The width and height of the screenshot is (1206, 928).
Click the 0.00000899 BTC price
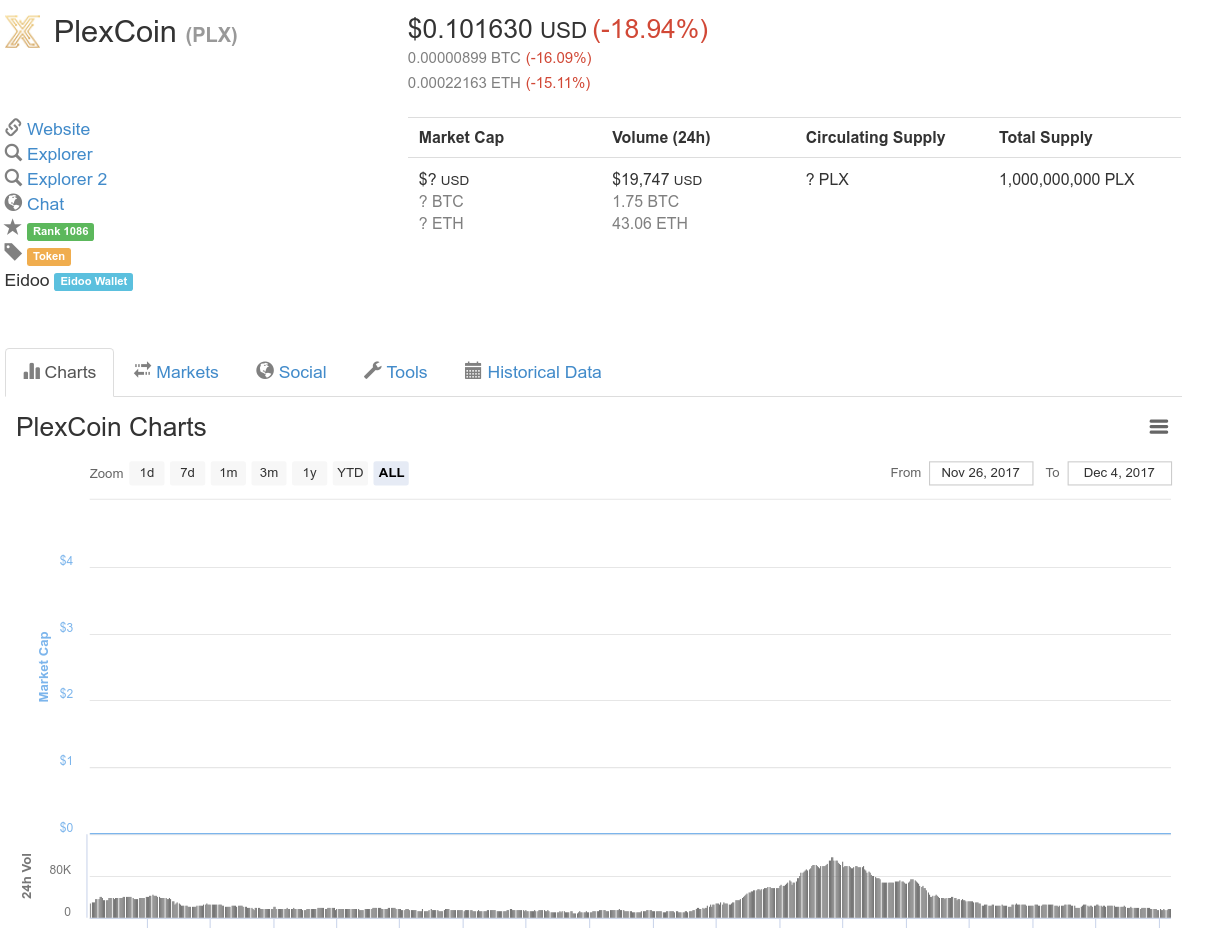pyautogui.click(x=464, y=58)
